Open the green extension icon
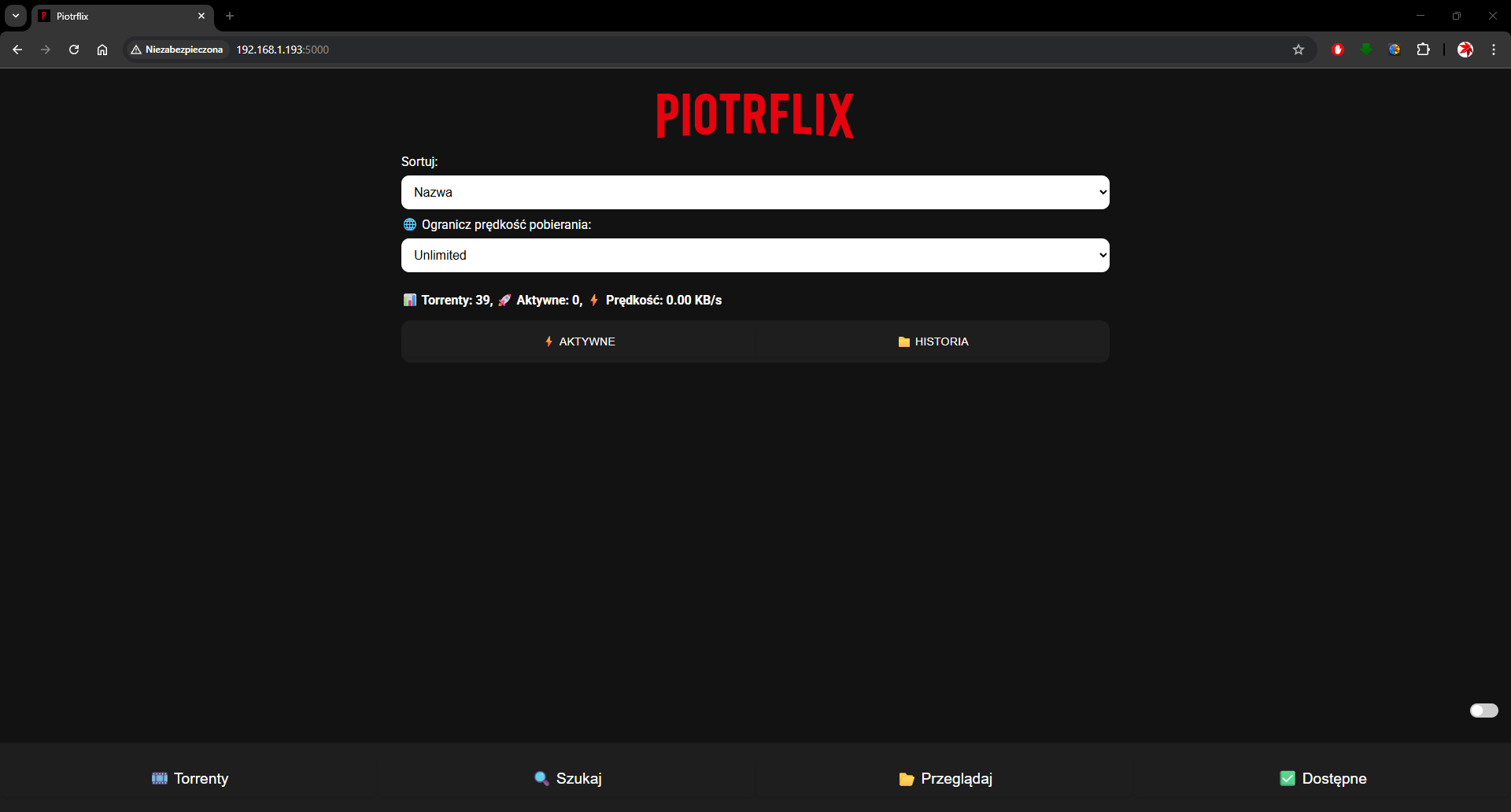This screenshot has height=812, width=1511. pos(1366,50)
